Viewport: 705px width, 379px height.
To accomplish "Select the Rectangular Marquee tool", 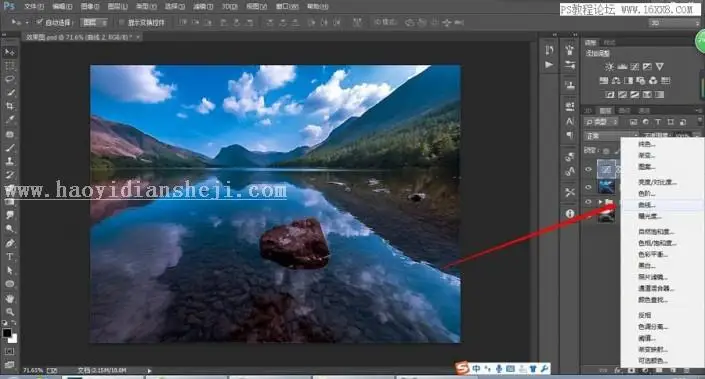I will tap(9, 66).
